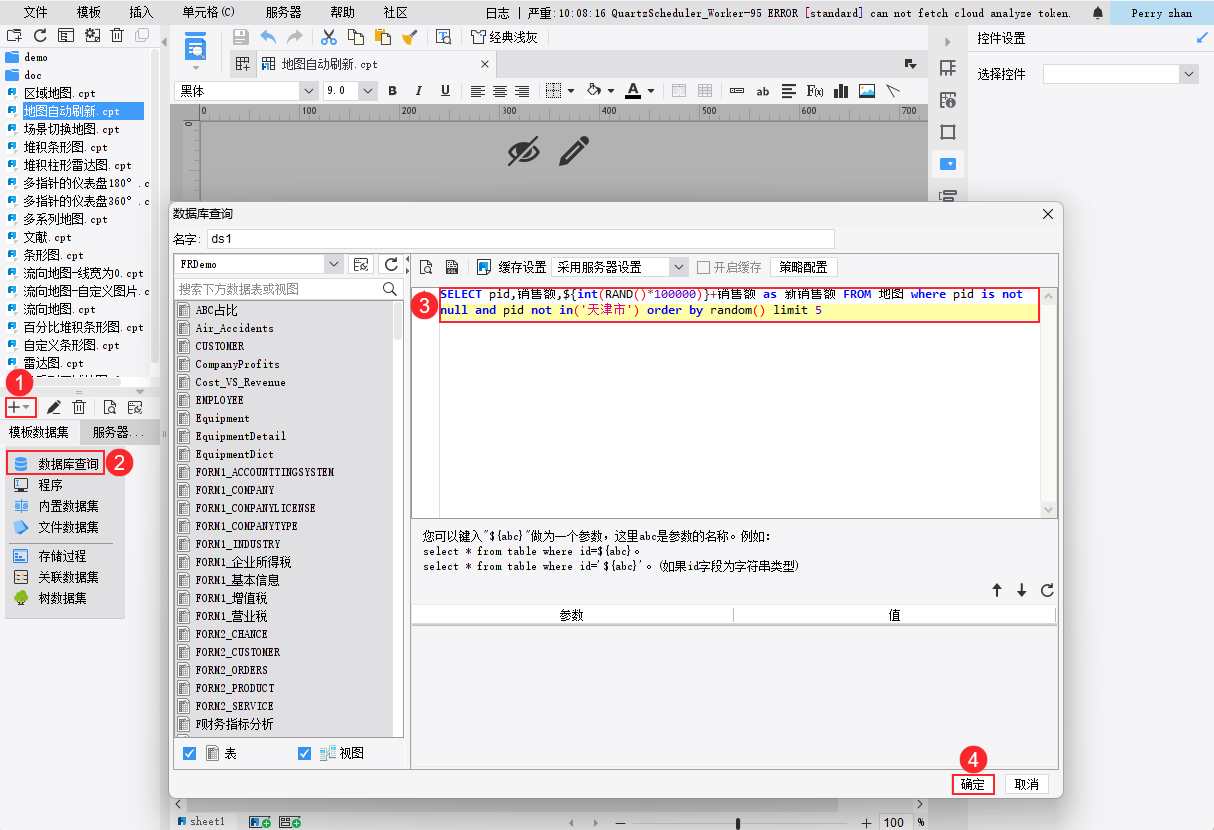
Task: Click the preview query icon in the dialog toolbar
Action: tap(426, 267)
